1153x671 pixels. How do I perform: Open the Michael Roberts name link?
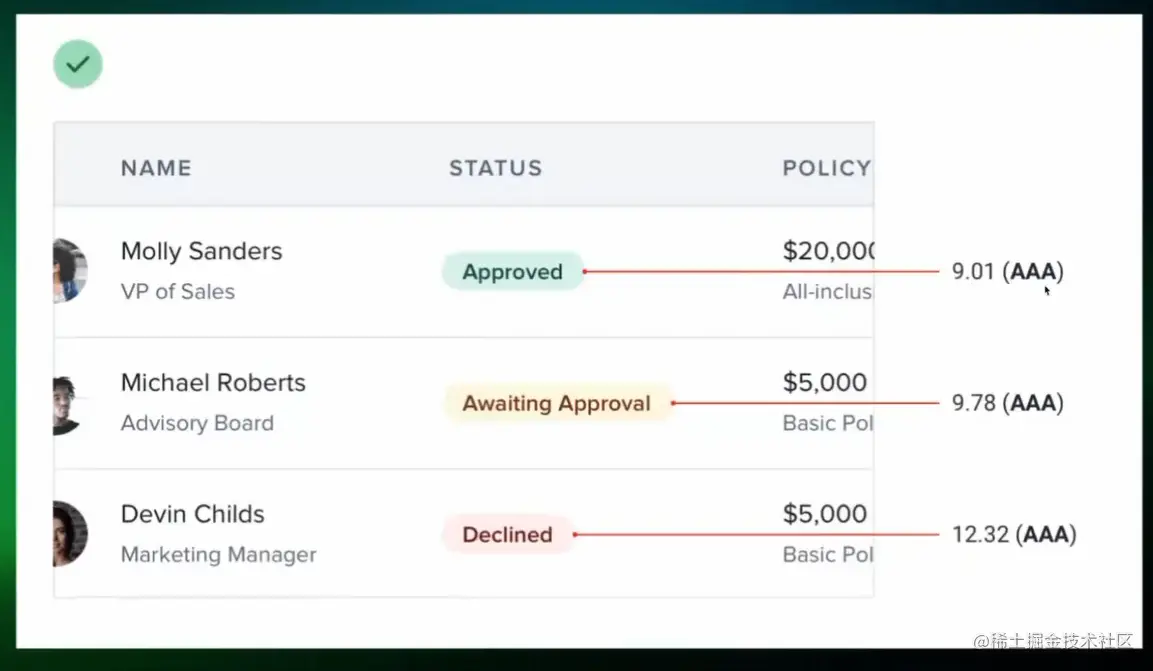(213, 383)
